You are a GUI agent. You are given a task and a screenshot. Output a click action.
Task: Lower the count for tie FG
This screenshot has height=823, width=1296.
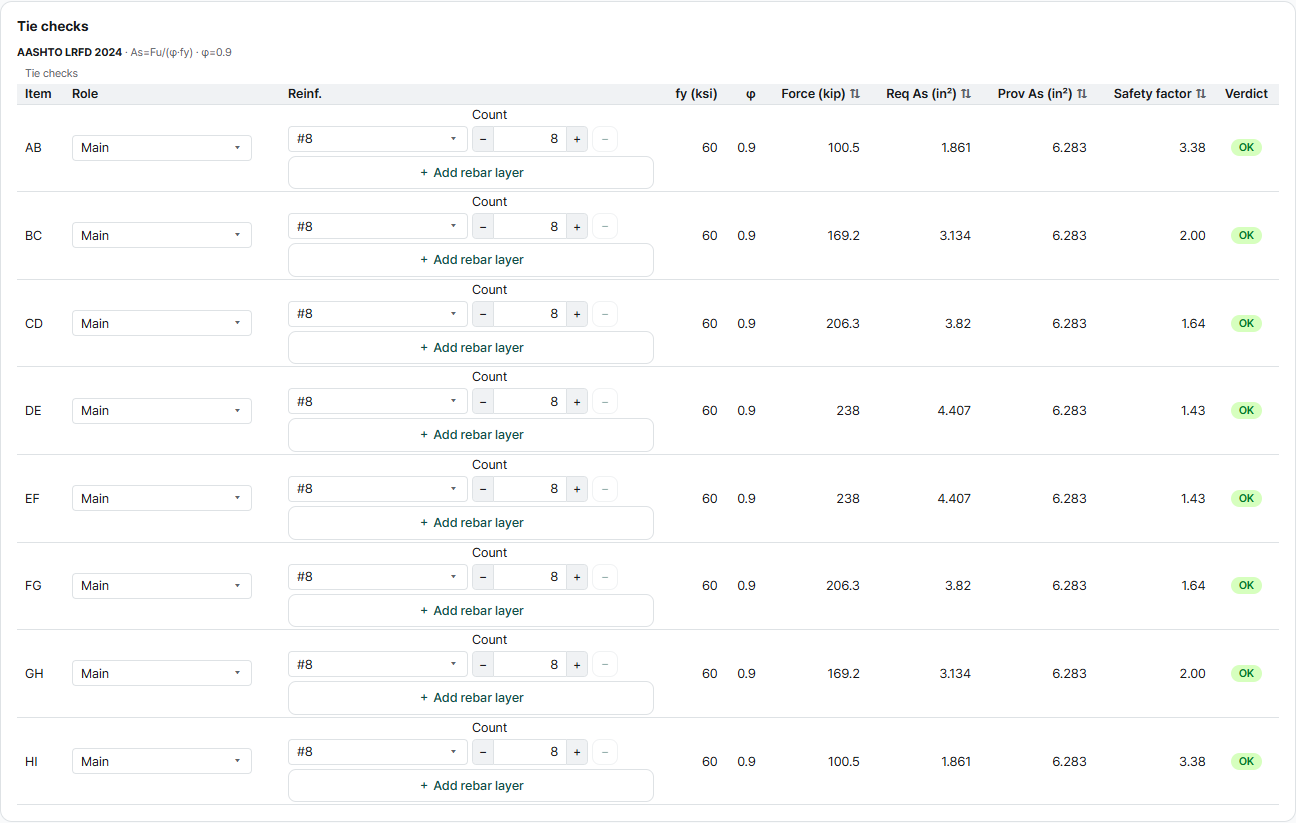(483, 577)
